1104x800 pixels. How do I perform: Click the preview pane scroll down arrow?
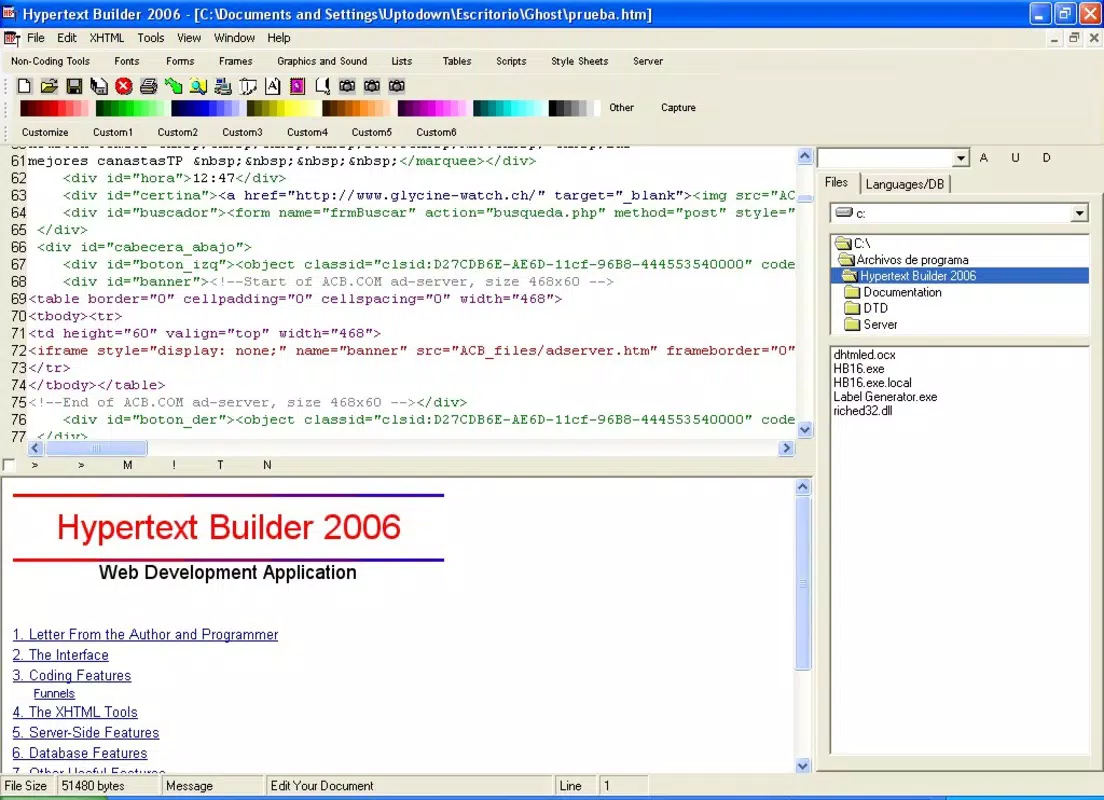click(x=803, y=765)
